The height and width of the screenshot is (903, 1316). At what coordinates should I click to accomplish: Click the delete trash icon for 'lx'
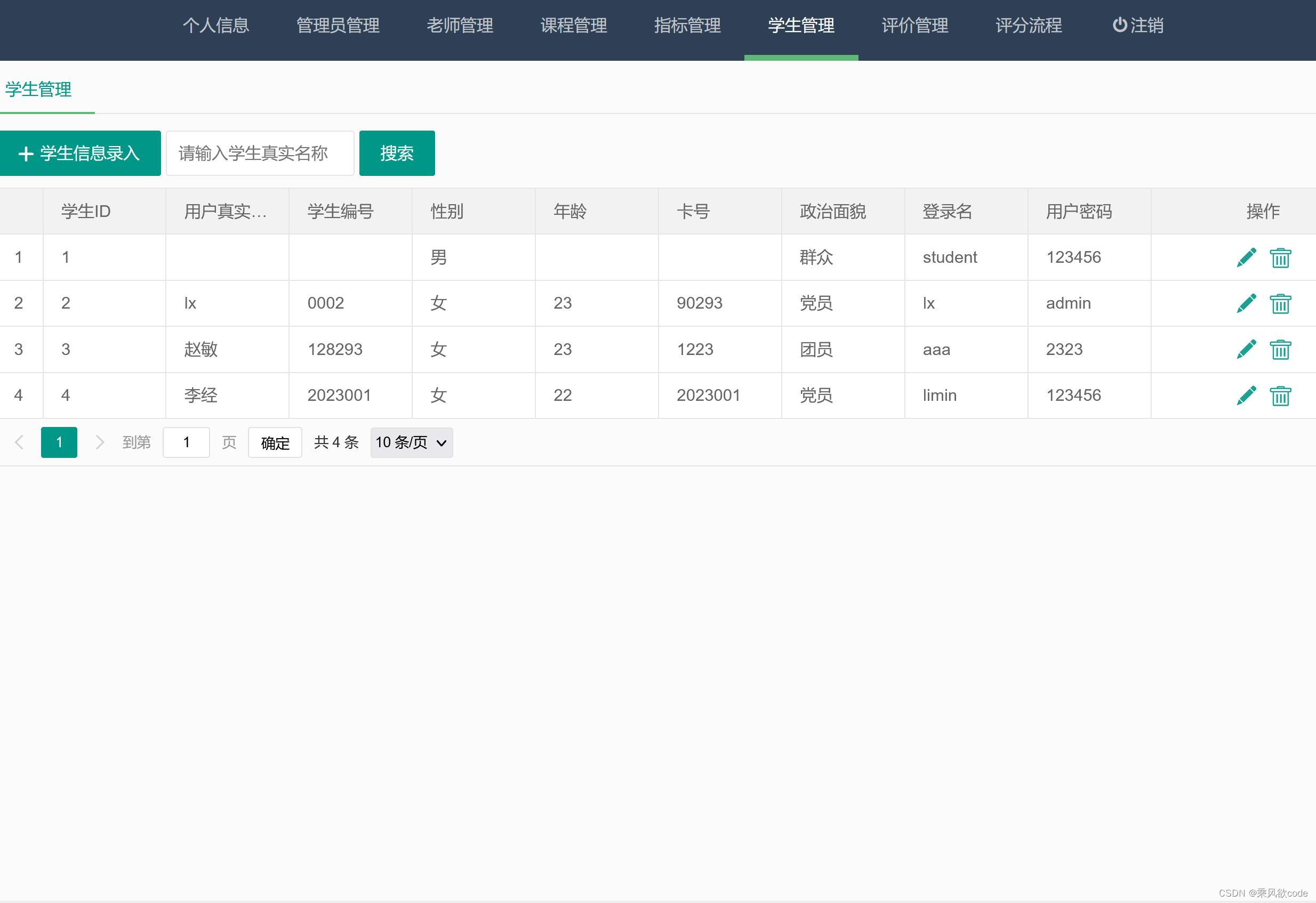[1280, 303]
